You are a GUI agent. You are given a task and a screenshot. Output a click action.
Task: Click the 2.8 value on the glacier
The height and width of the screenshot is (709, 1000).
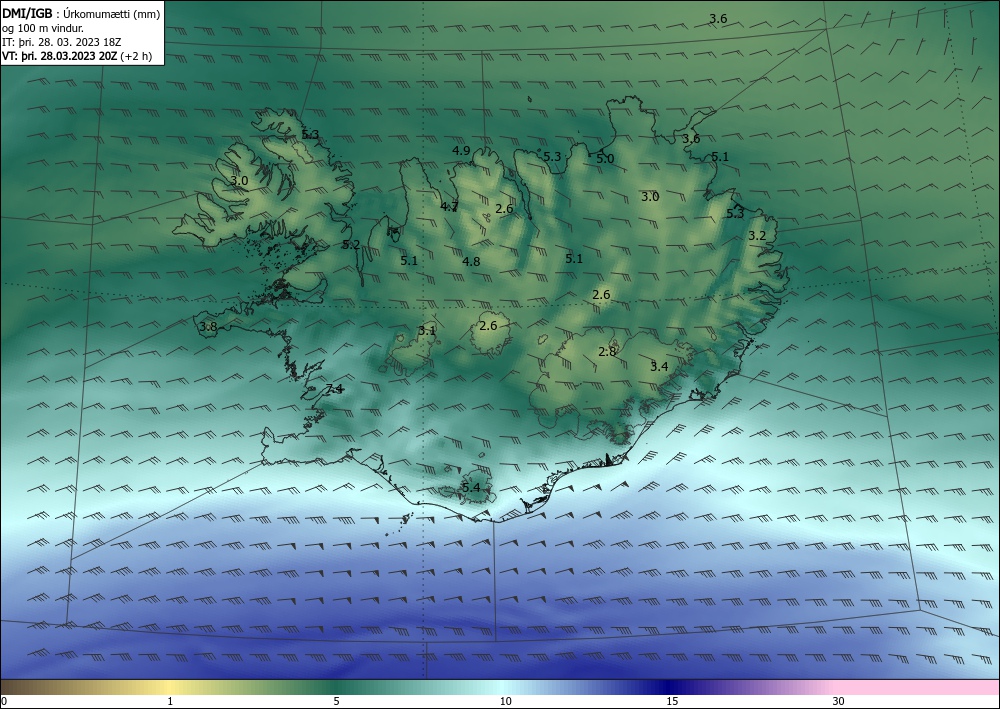tap(608, 351)
